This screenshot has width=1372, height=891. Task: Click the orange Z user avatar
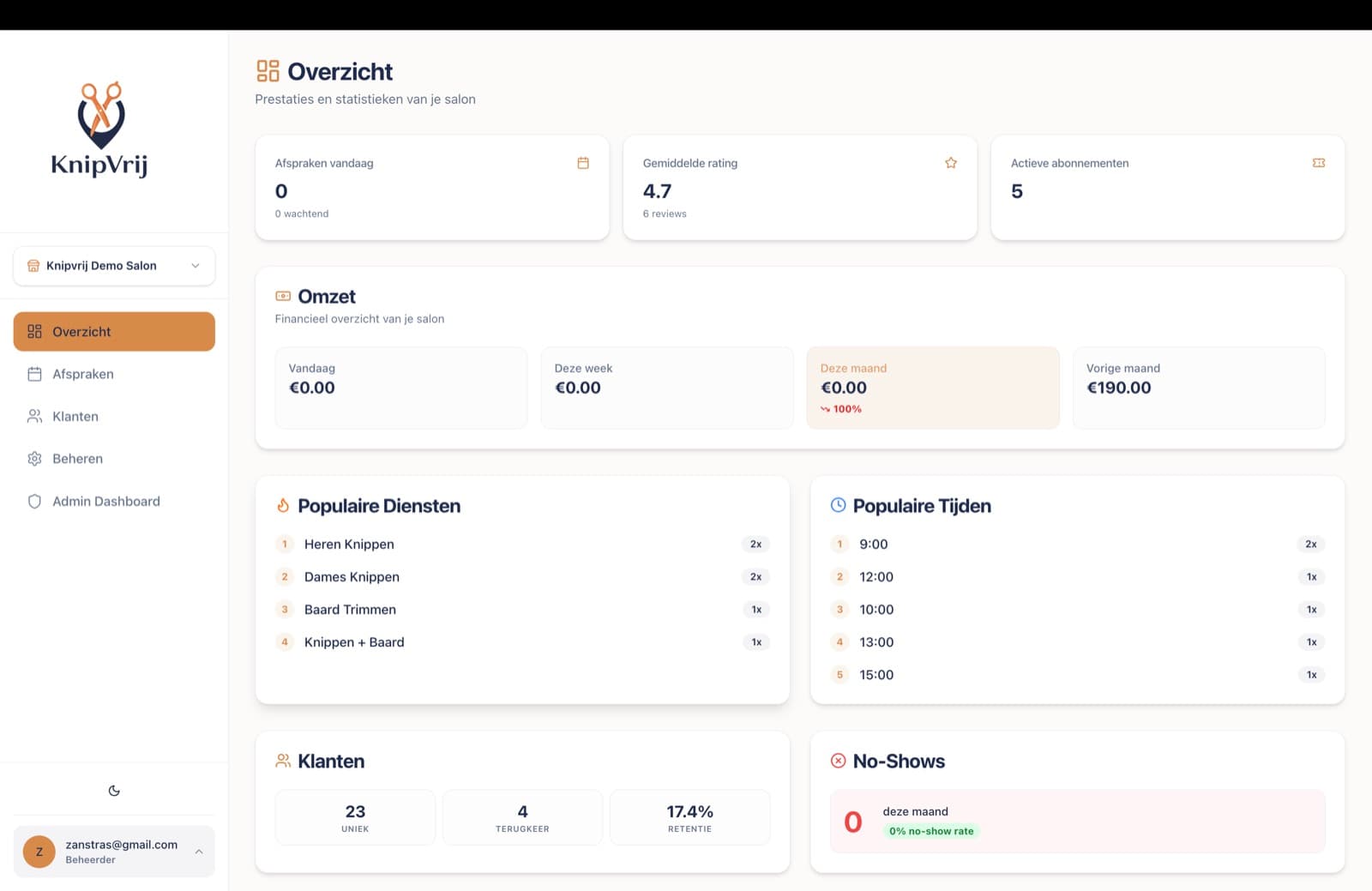point(39,852)
